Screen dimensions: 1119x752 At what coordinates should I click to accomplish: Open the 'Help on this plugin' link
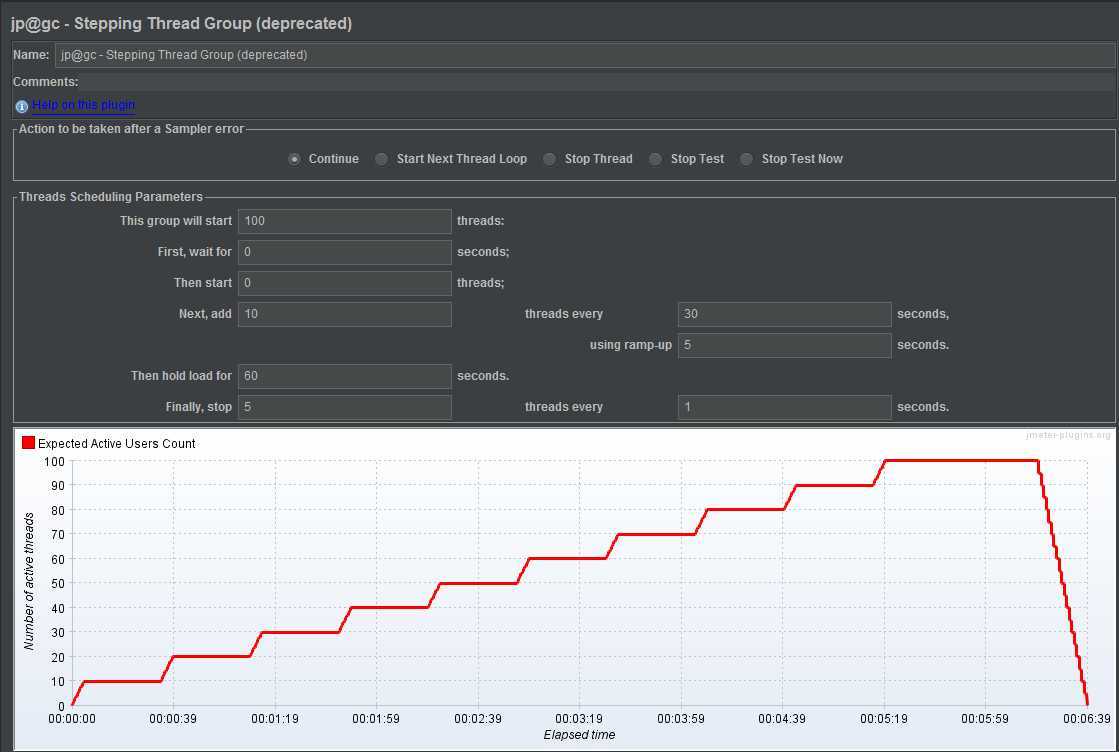83,105
